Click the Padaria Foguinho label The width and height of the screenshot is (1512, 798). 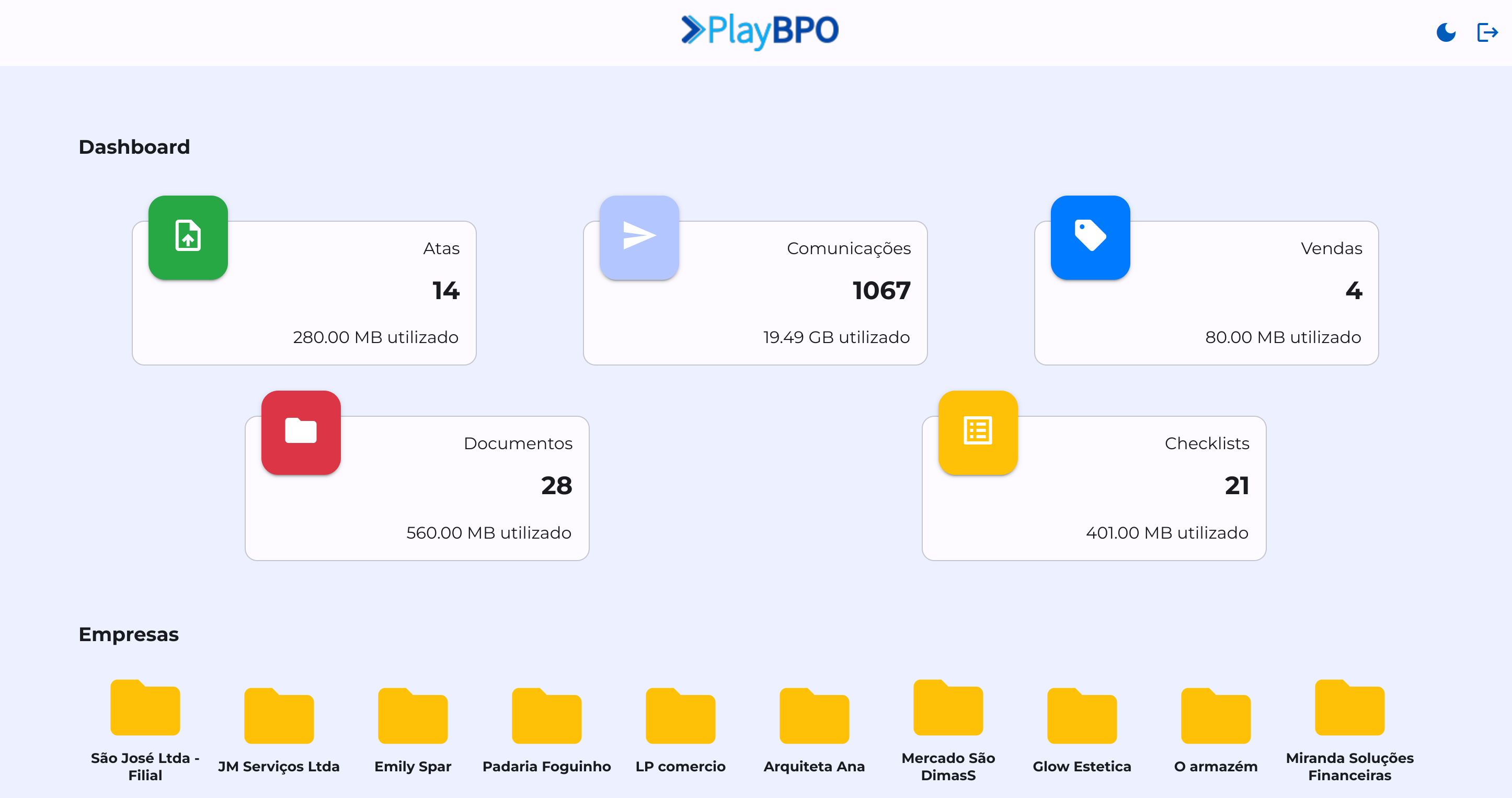(546, 766)
